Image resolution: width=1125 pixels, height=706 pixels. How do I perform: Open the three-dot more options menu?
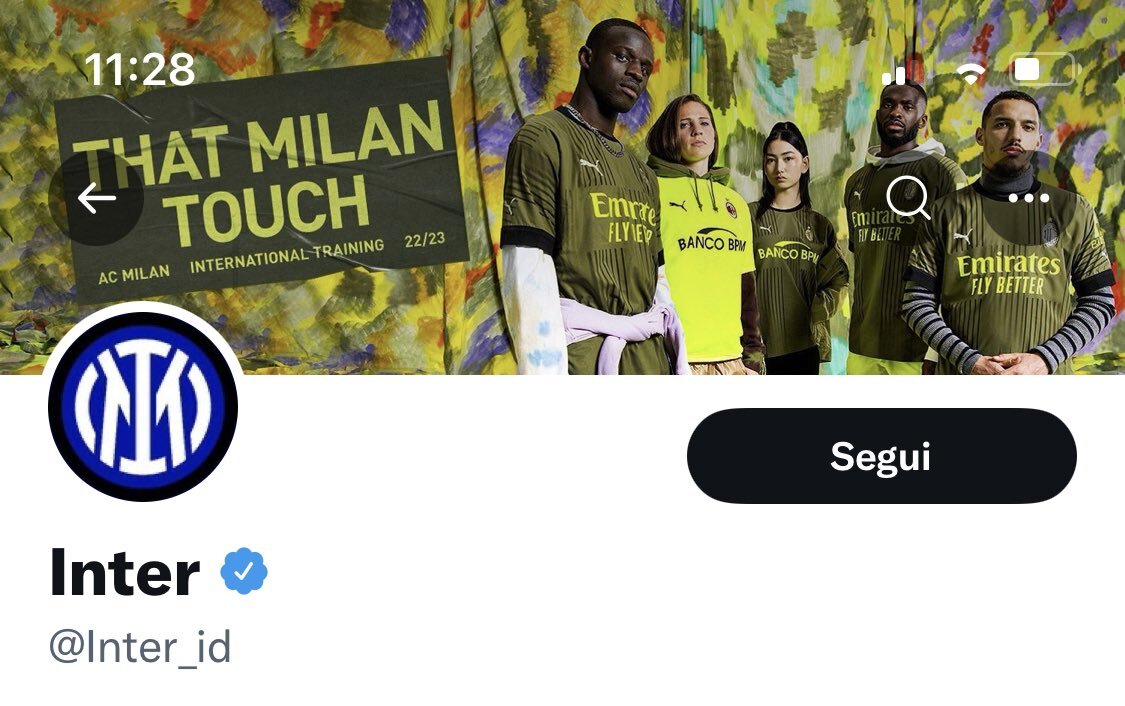click(1028, 198)
